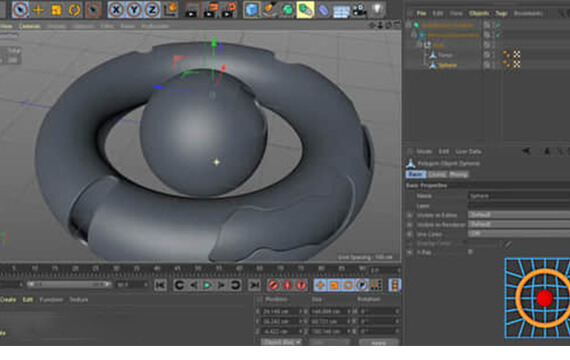Image resolution: width=570 pixels, height=360 pixels.
Task: Open material manager Create menu
Action: [x=8, y=300]
